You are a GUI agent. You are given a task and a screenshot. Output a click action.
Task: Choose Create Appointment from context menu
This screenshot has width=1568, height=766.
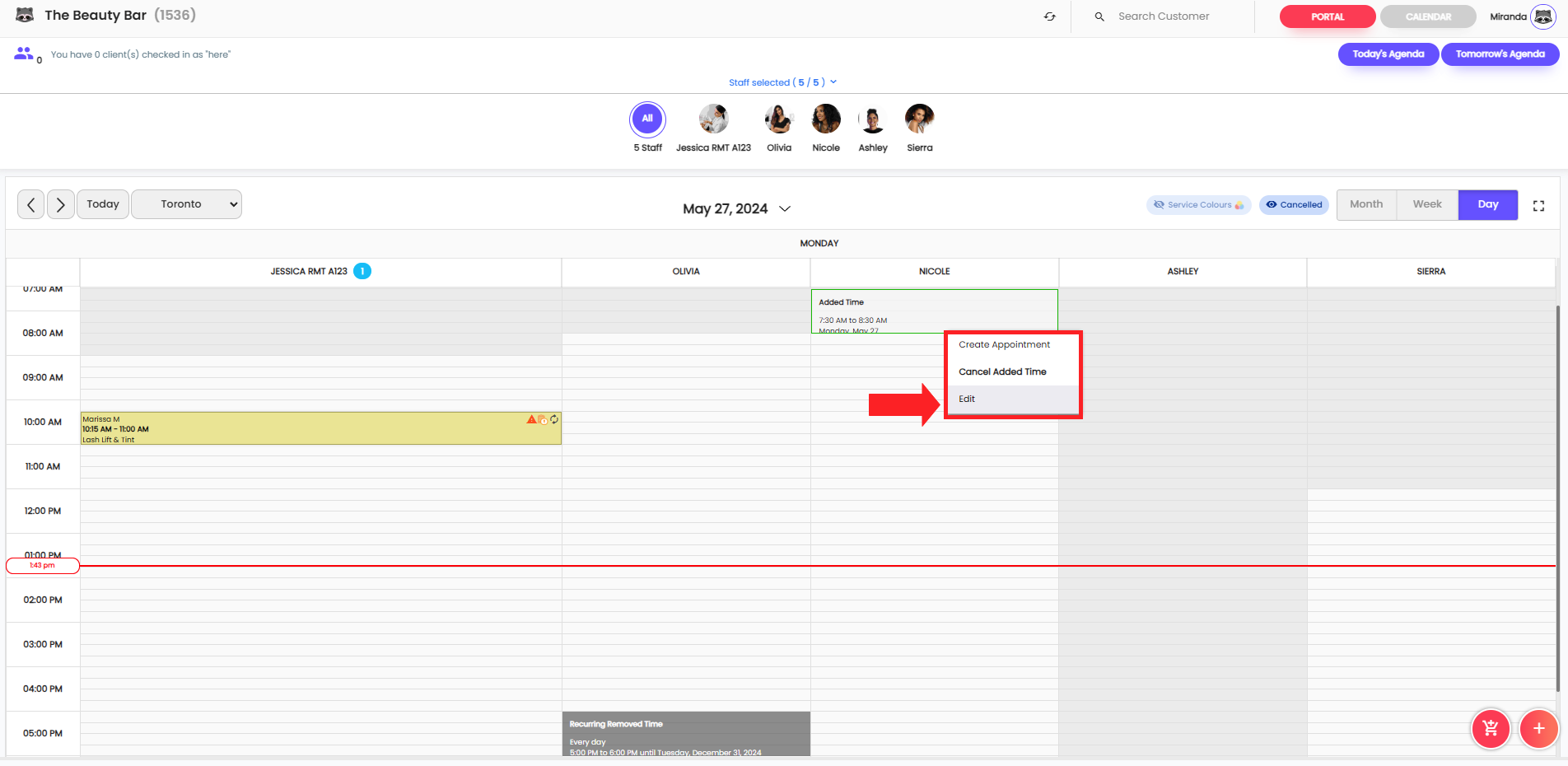1012,345
